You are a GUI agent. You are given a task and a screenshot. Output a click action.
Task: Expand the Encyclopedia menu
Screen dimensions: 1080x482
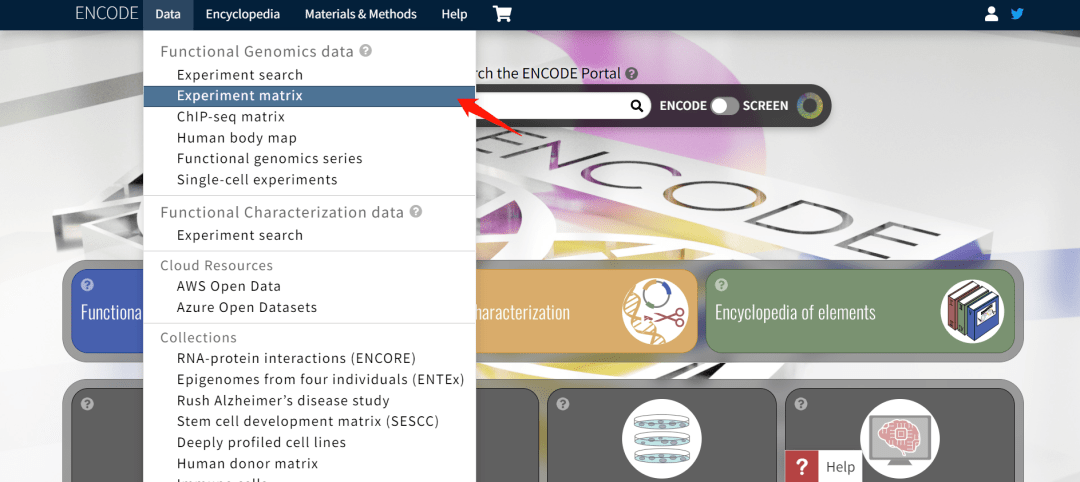coord(243,14)
